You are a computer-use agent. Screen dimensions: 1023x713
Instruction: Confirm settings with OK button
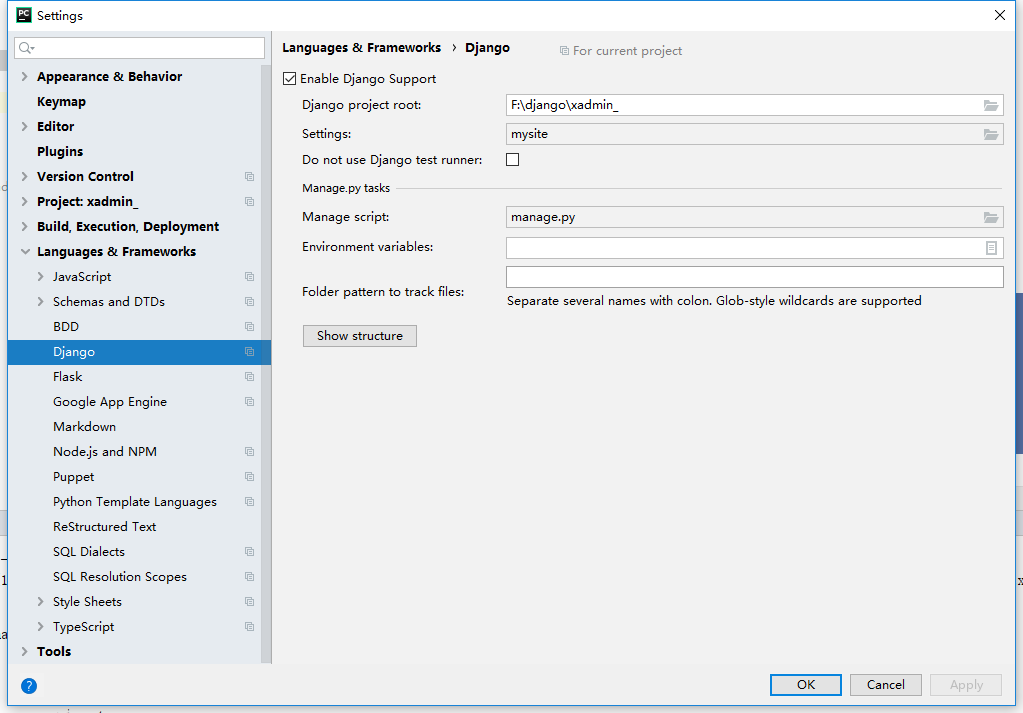(806, 685)
